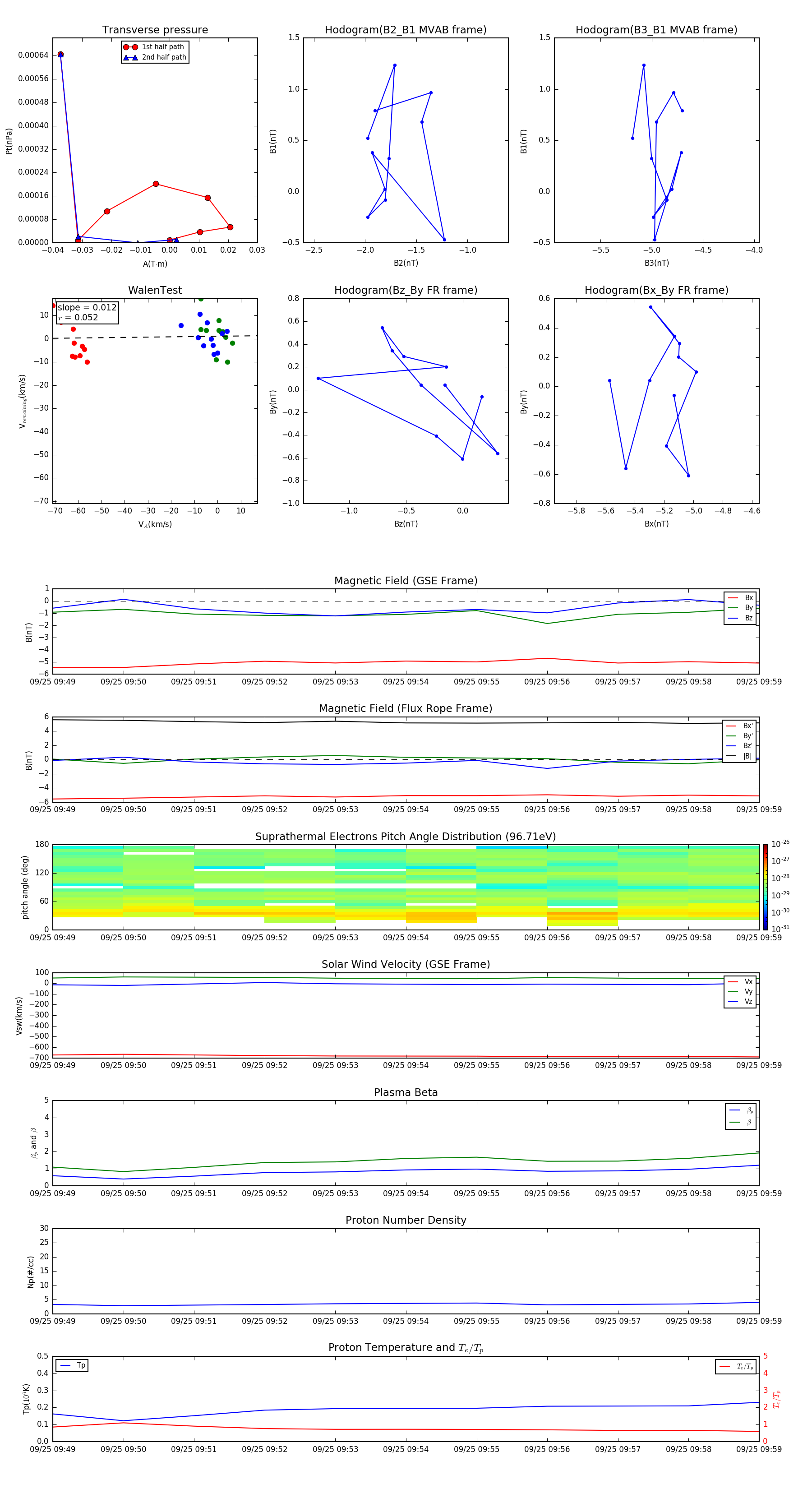Viewport: 812px width, 1489px height.
Task: Click the 'Proton Number Density' title
Action: pos(406,1221)
